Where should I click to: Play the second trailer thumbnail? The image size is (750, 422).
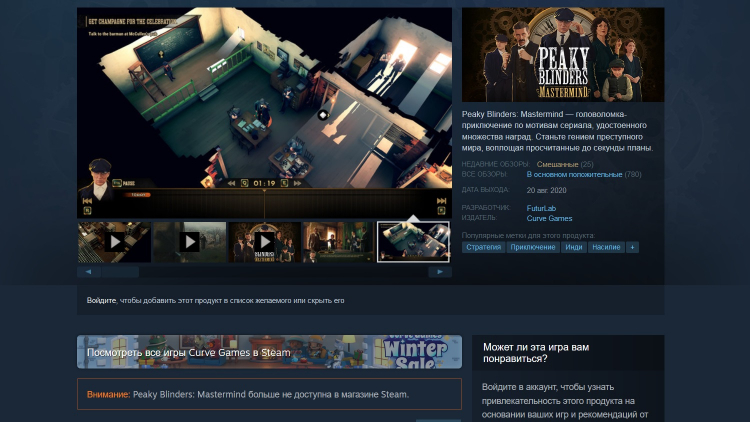189,242
